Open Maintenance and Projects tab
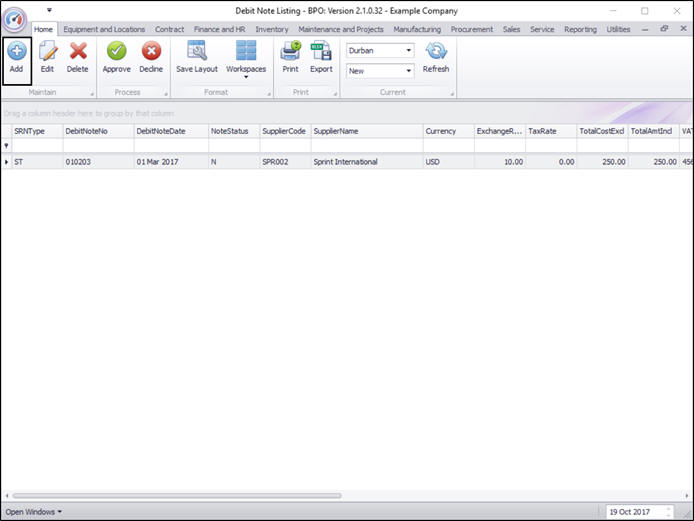 pyautogui.click(x=341, y=29)
